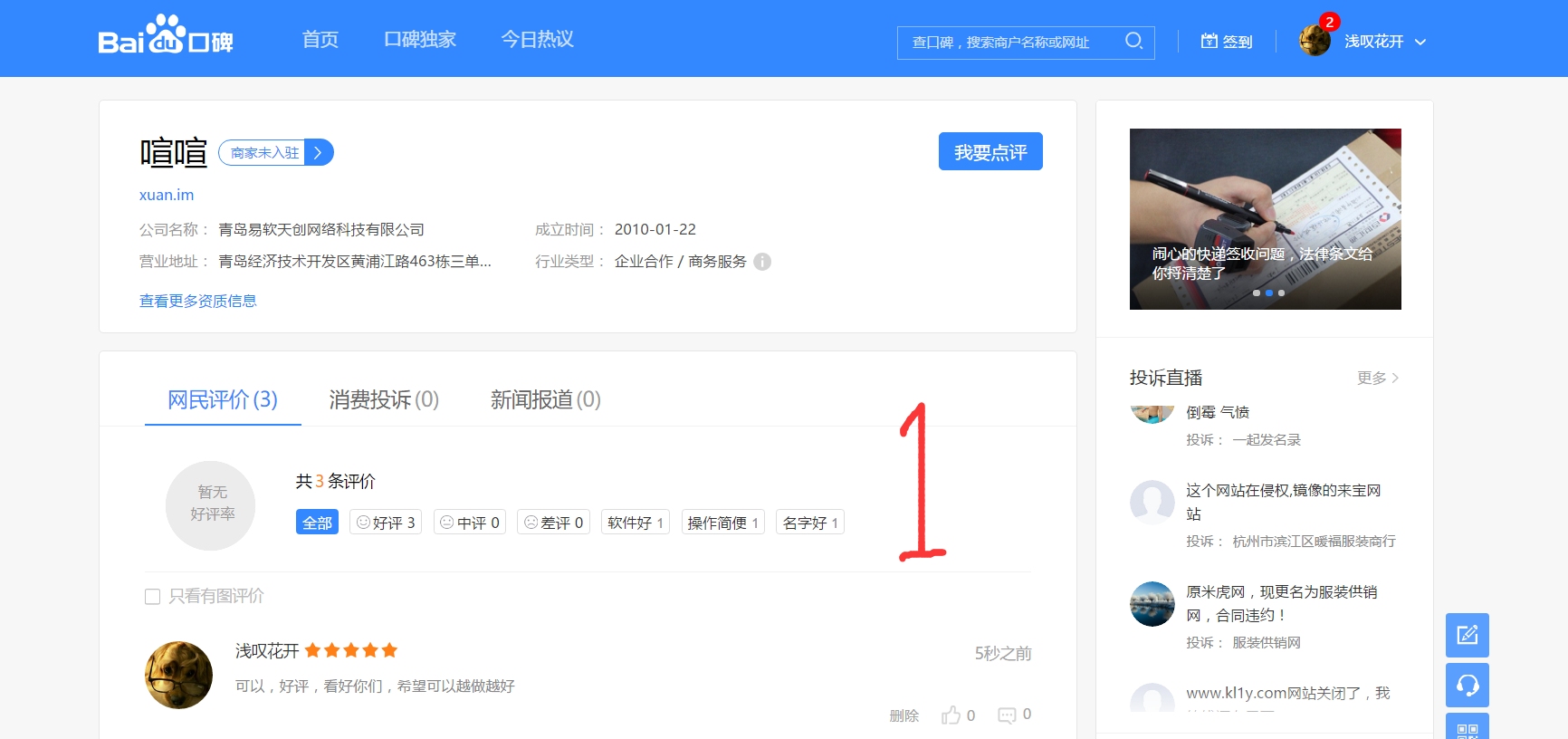Click the address 青岛经济技术开发区黄浦江路
This screenshot has height=739, width=1568.
tap(355, 262)
